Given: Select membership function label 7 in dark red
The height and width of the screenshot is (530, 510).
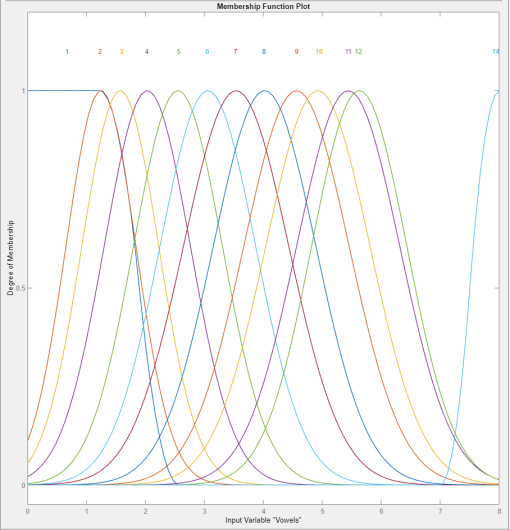Looking at the screenshot, I should (235, 52).
